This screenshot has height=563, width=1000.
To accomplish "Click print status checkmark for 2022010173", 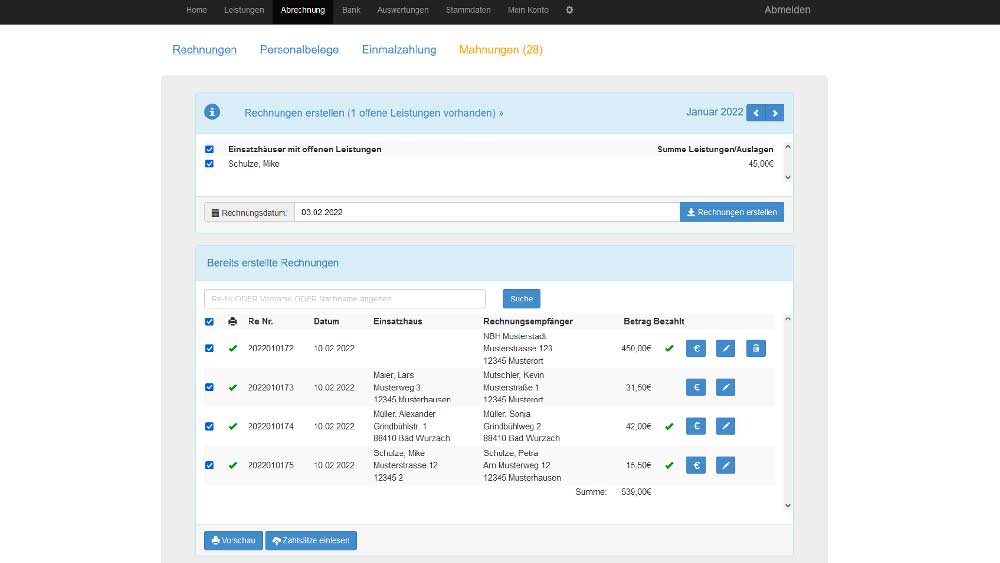I will (233, 388).
